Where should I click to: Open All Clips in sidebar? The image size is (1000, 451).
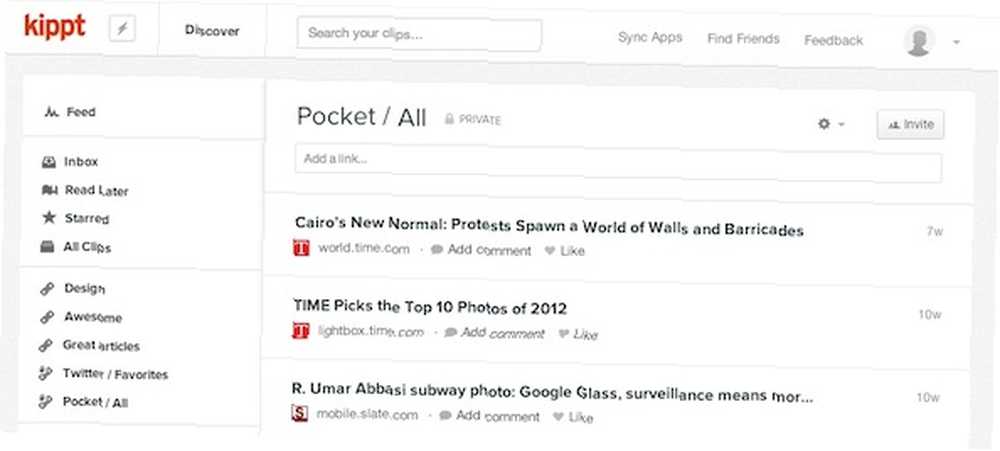coord(87,247)
